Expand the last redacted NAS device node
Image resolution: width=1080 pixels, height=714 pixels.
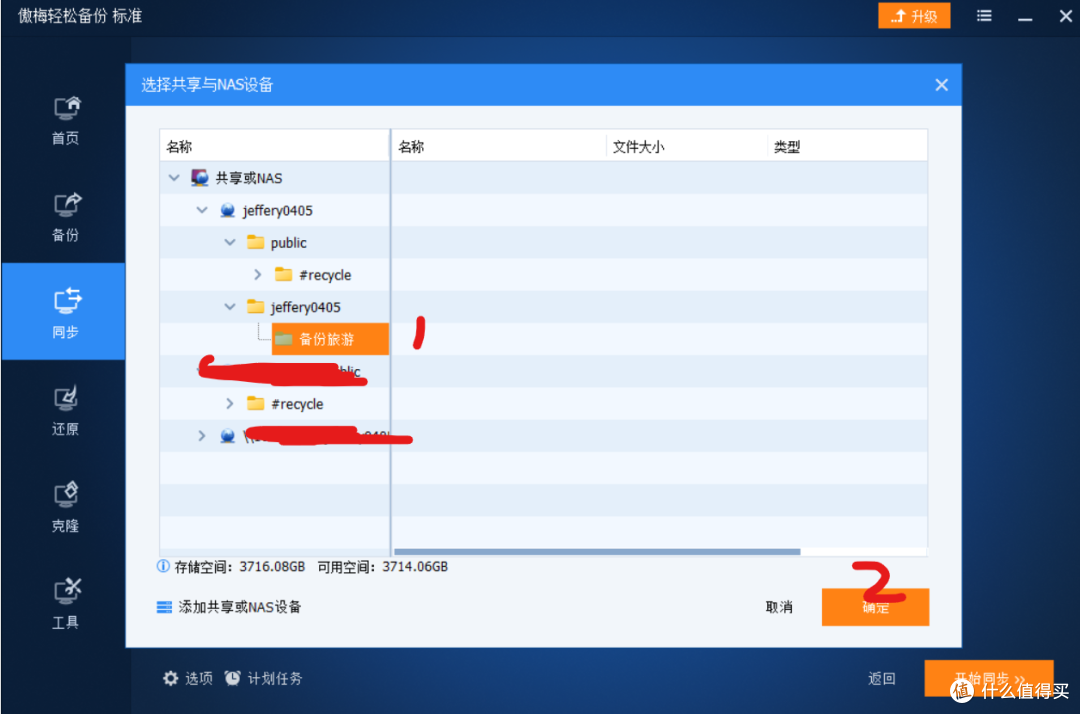(x=202, y=436)
